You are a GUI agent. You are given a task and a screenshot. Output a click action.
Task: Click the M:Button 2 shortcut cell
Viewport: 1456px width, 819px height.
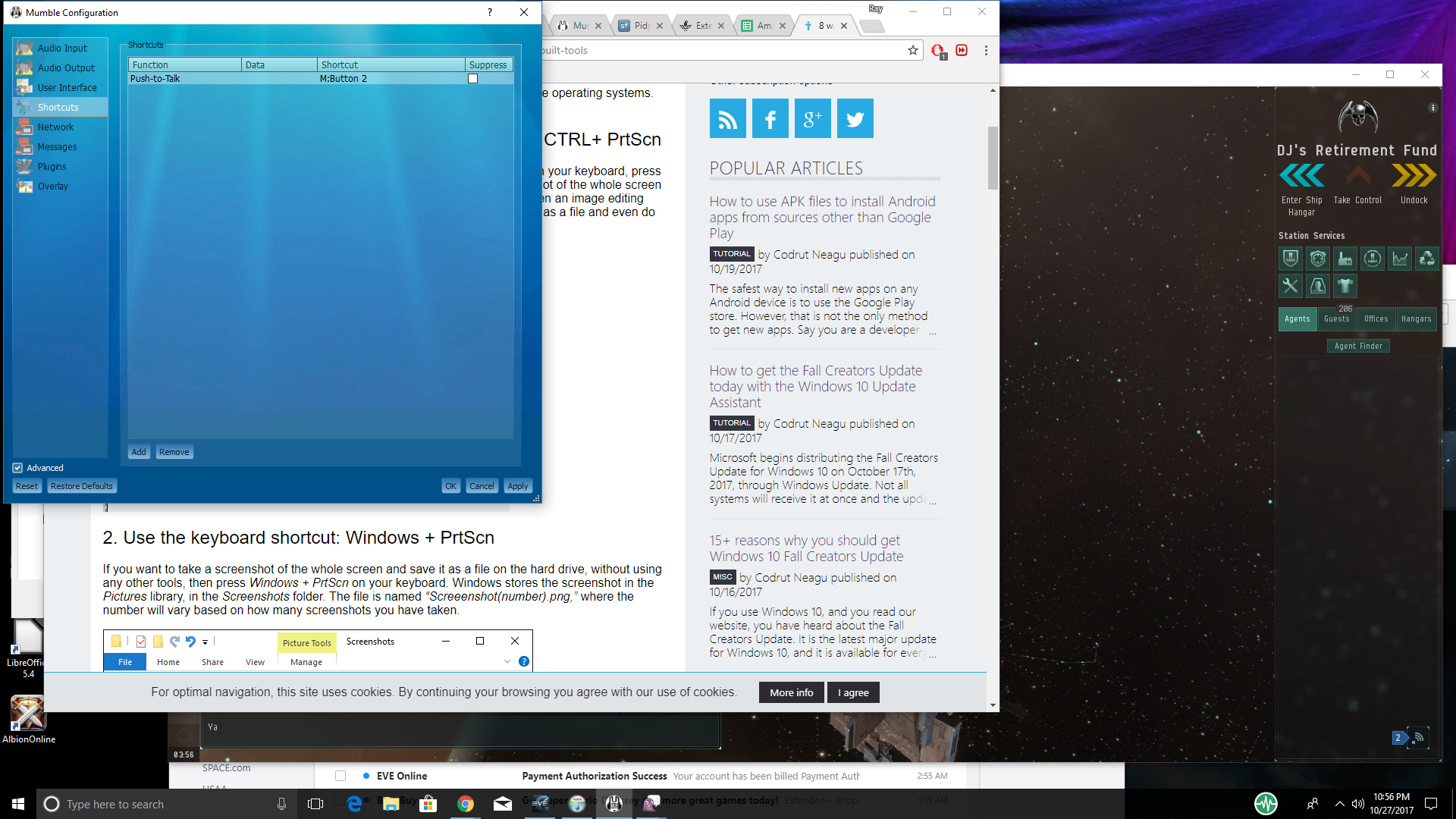tap(391, 78)
